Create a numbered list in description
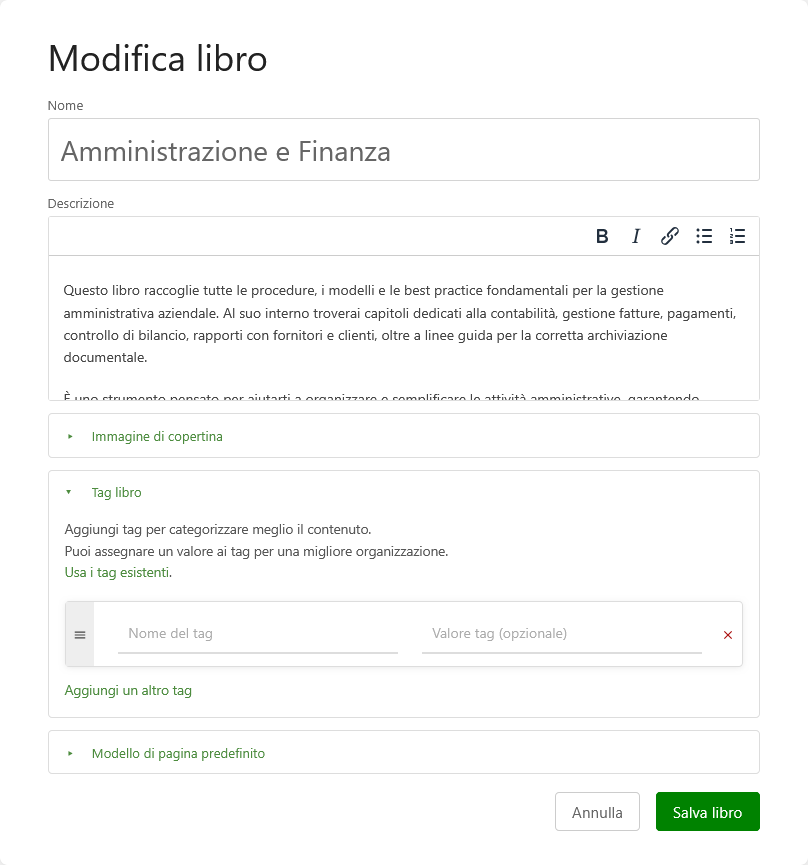 737,236
